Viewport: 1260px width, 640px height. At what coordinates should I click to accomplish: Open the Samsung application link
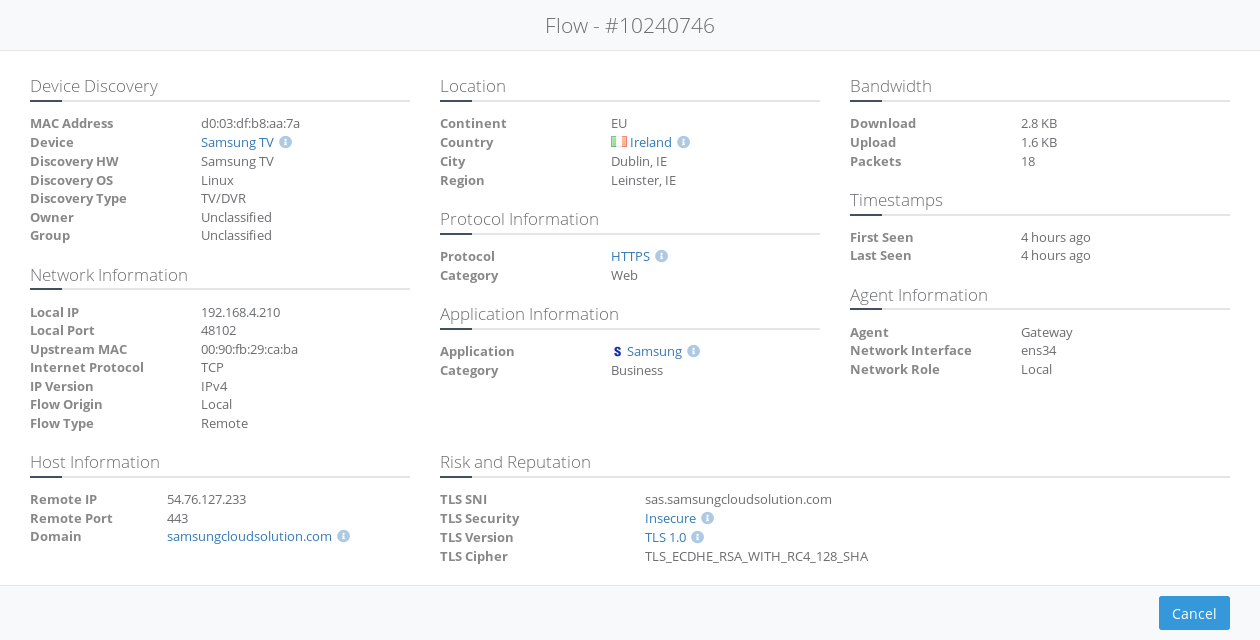654,352
